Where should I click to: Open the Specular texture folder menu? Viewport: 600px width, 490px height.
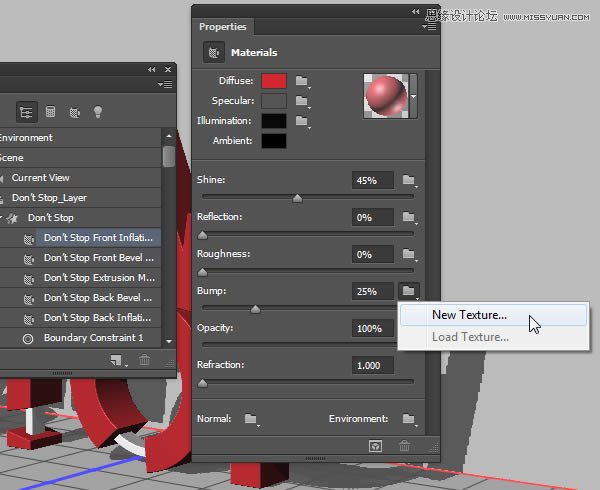pyautogui.click(x=302, y=101)
